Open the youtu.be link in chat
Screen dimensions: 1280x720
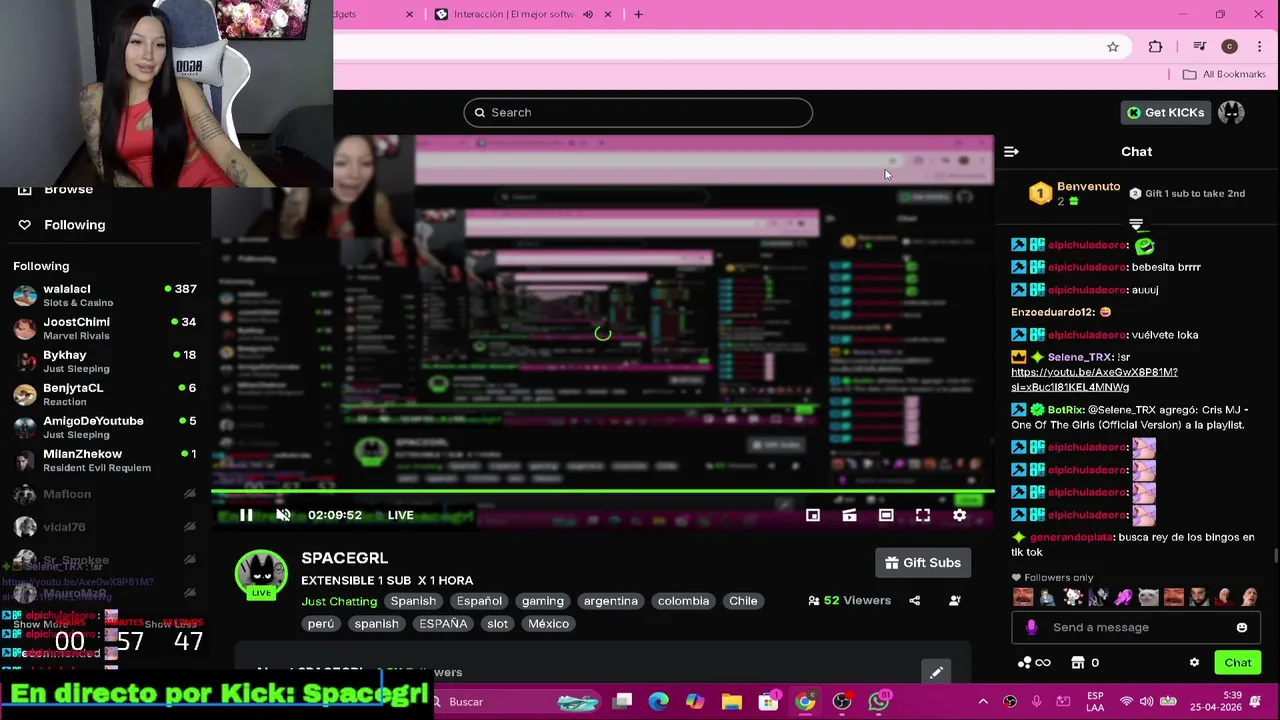1094,379
